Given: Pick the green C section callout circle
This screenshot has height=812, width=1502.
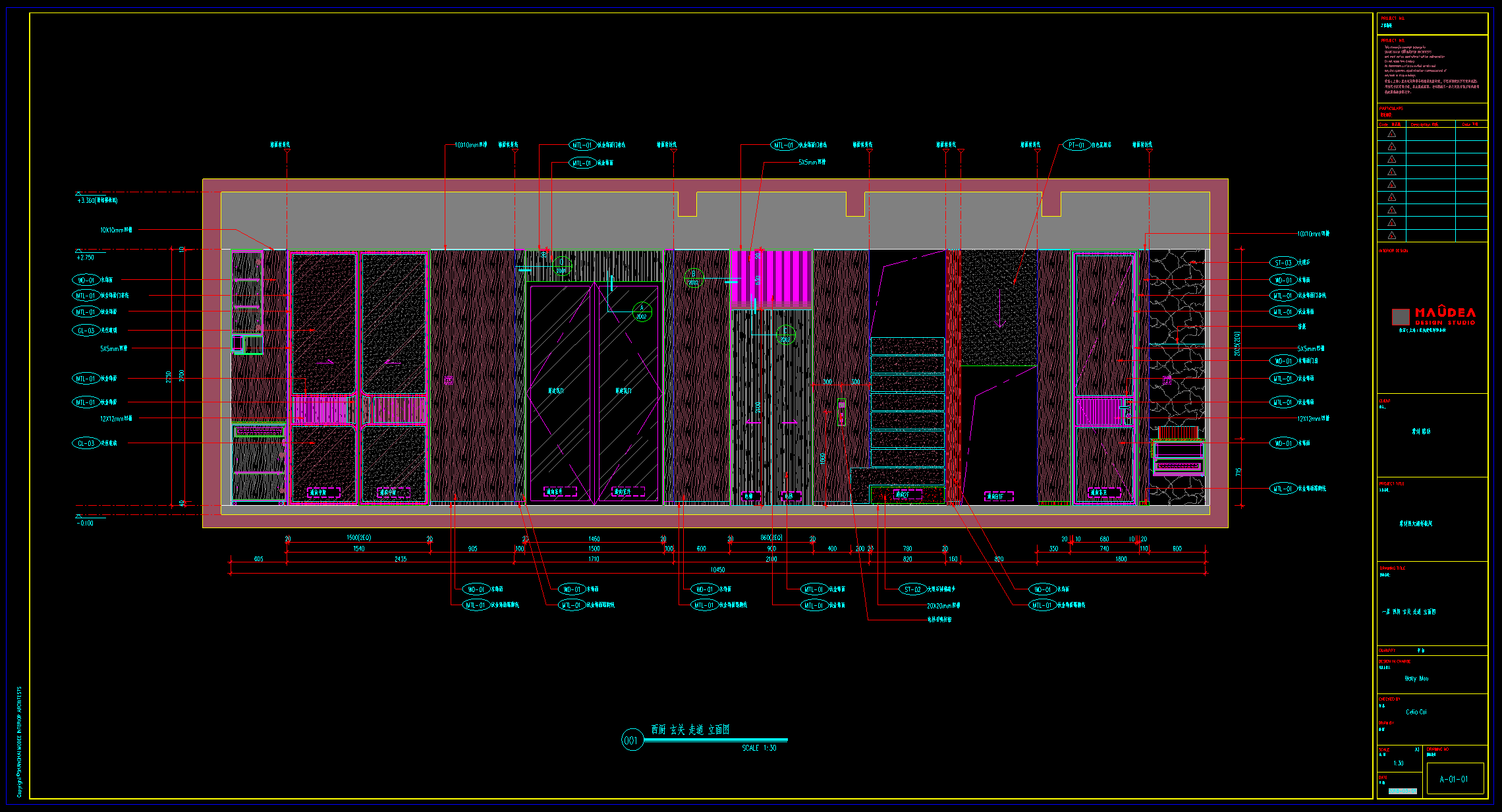Looking at the screenshot, I should click(x=785, y=335).
